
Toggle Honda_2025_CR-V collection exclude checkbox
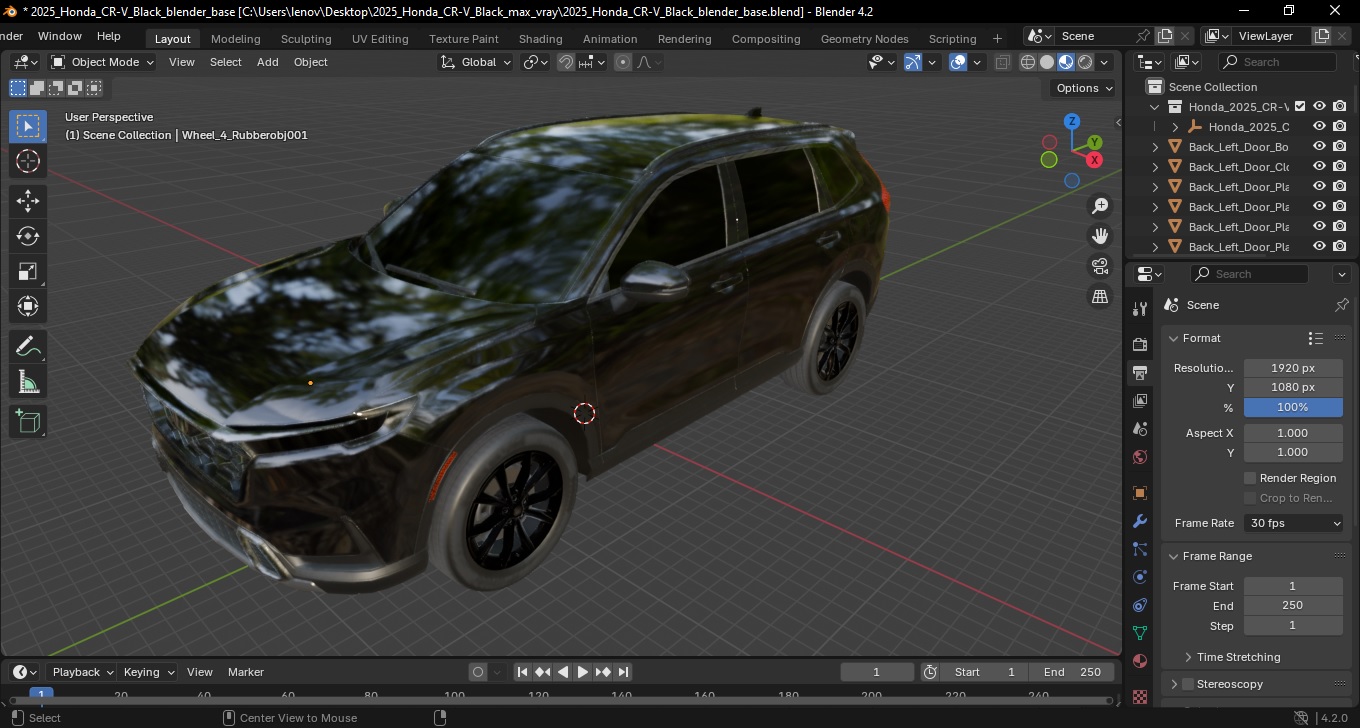tap(1300, 106)
